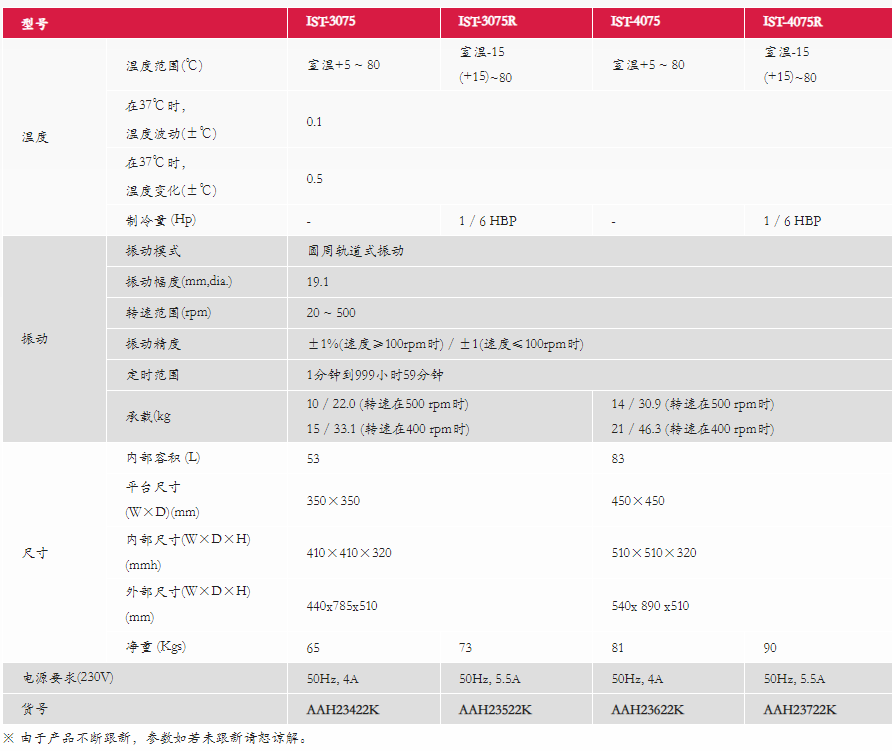The height and width of the screenshot is (751, 892).
Task: Click the 转速范围(rpm) row label
Action: [x=168, y=313]
